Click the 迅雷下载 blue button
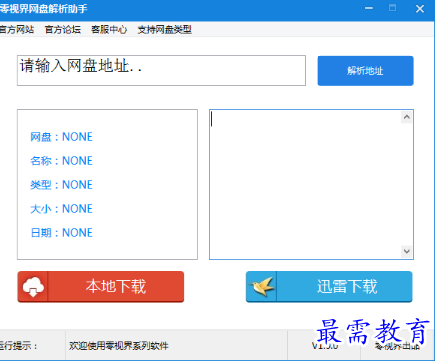The width and height of the screenshot is (438, 363). point(329,287)
